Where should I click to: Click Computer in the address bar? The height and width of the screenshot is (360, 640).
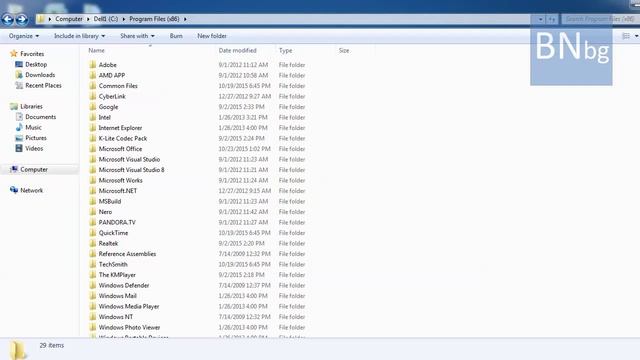click(x=69, y=19)
